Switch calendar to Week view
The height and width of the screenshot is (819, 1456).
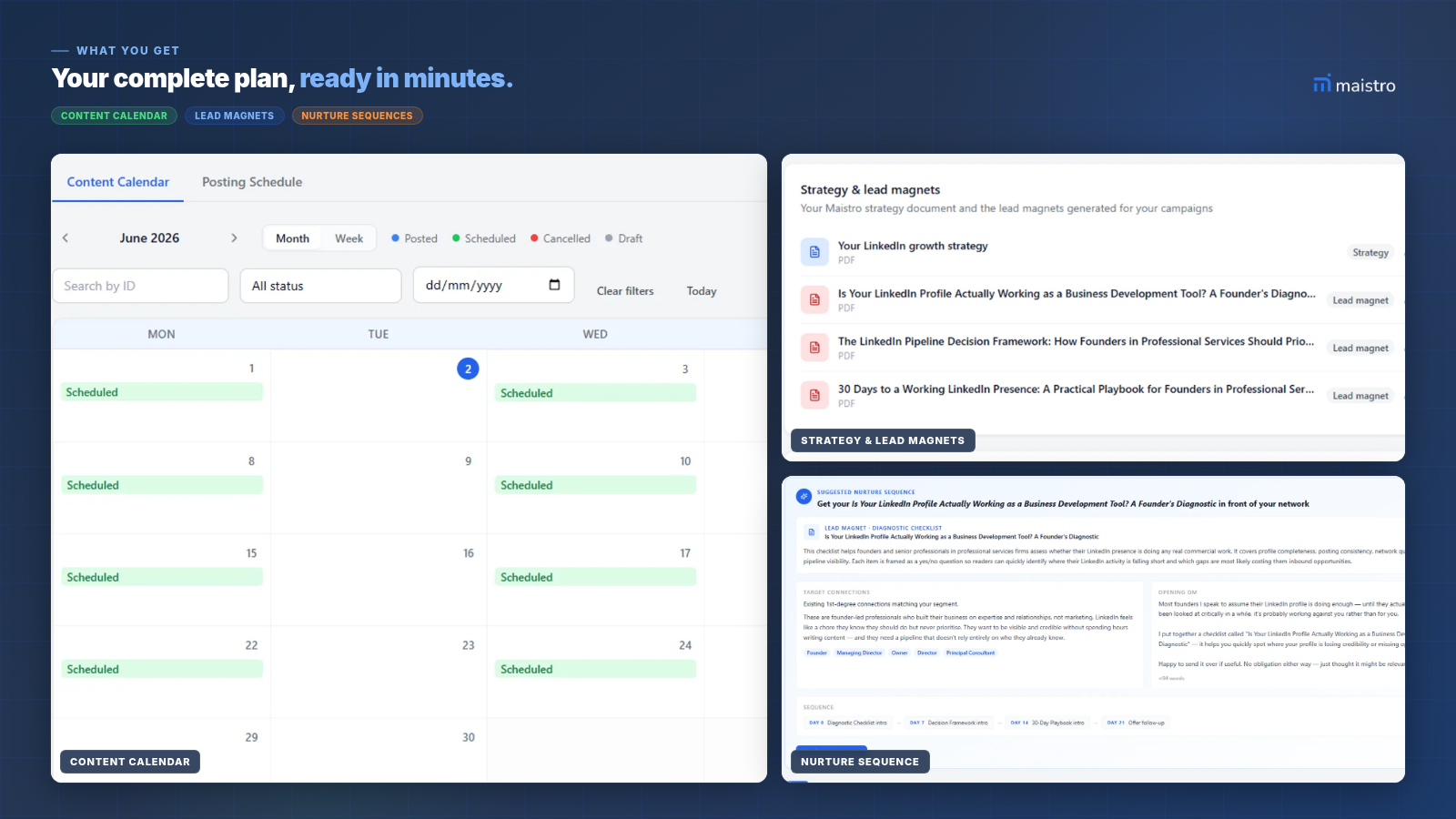pyautogui.click(x=349, y=238)
